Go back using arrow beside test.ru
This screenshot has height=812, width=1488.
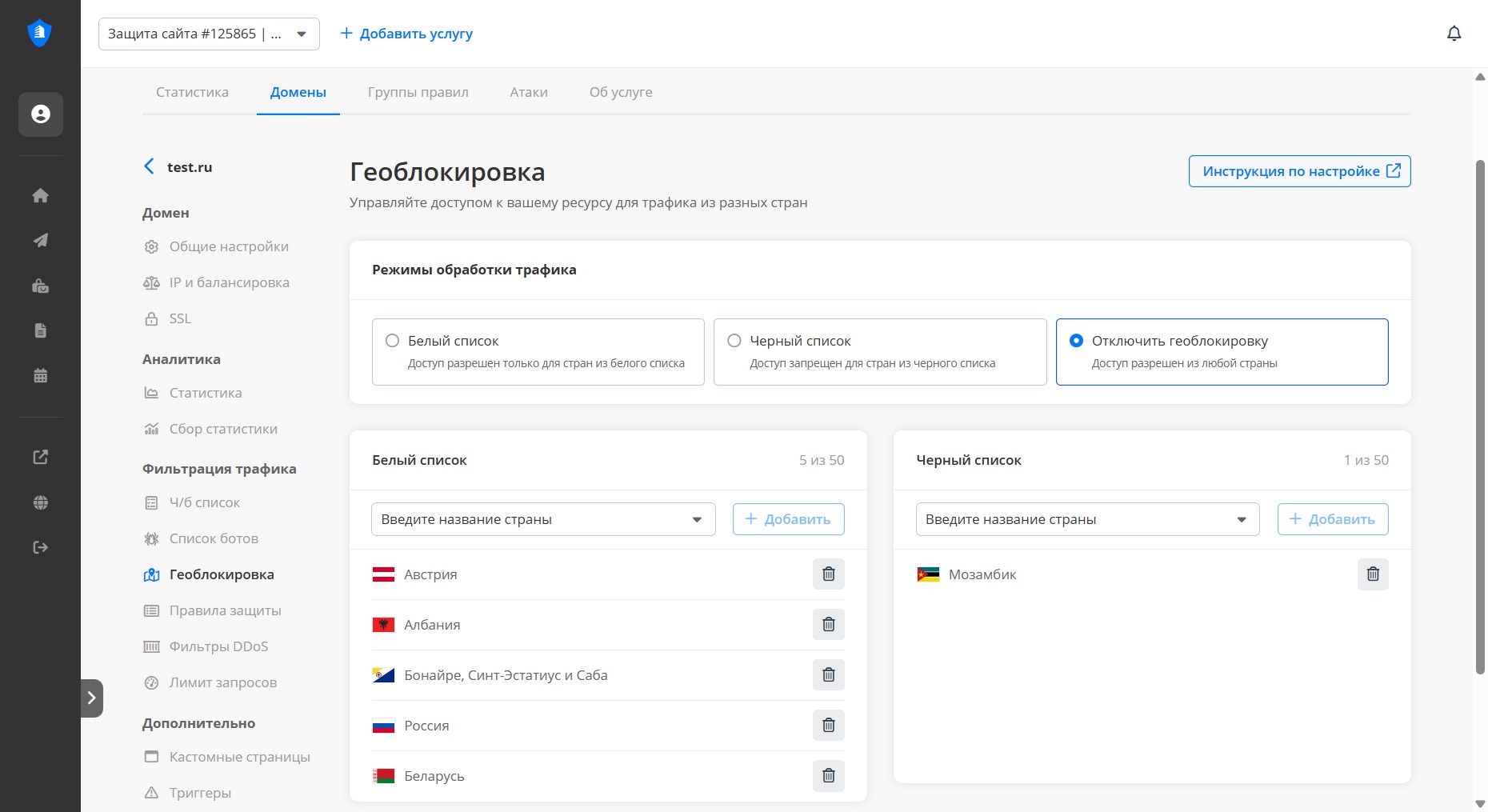coord(149,166)
